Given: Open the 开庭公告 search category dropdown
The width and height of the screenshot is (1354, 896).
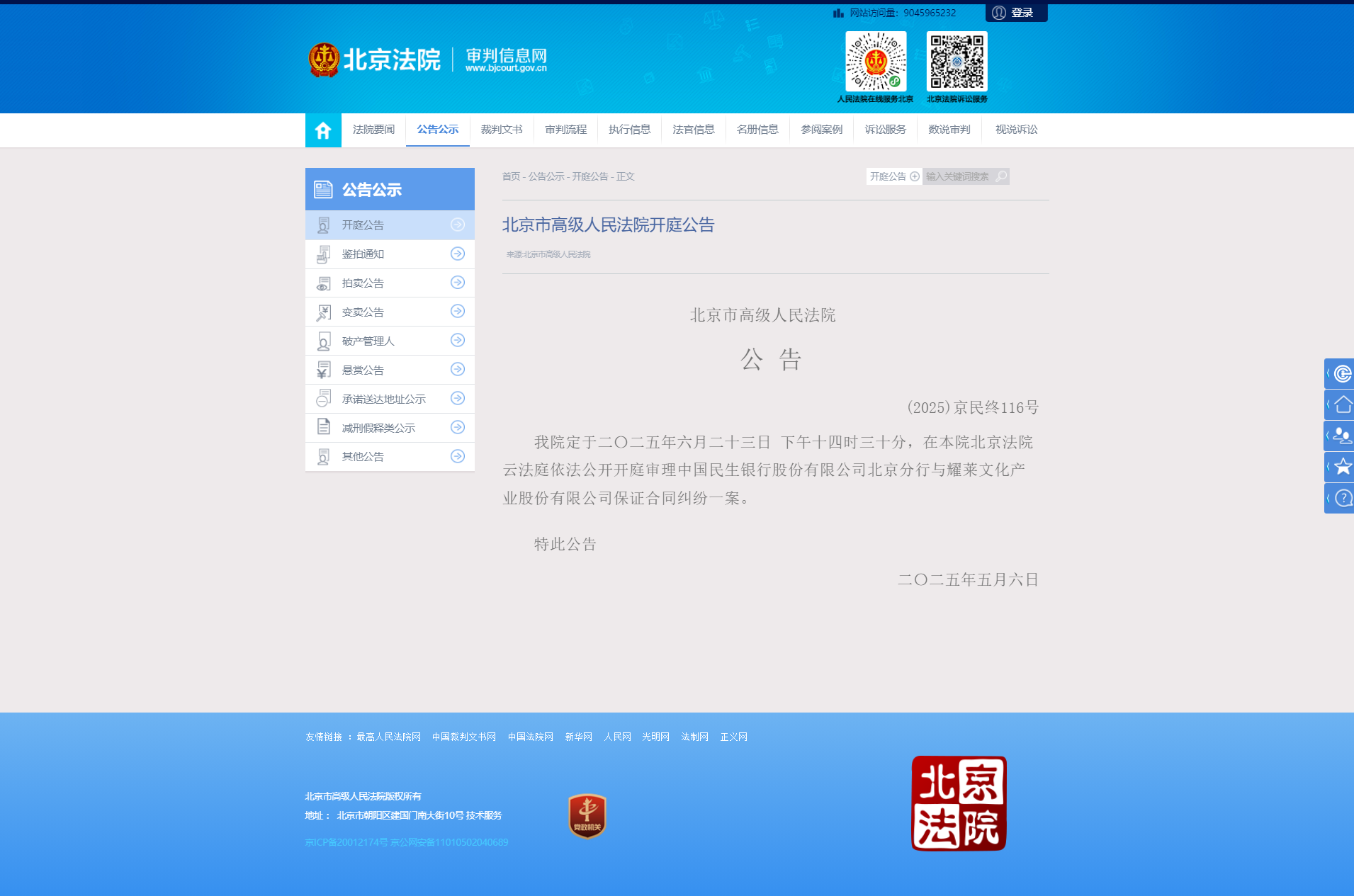Looking at the screenshot, I should (x=894, y=176).
